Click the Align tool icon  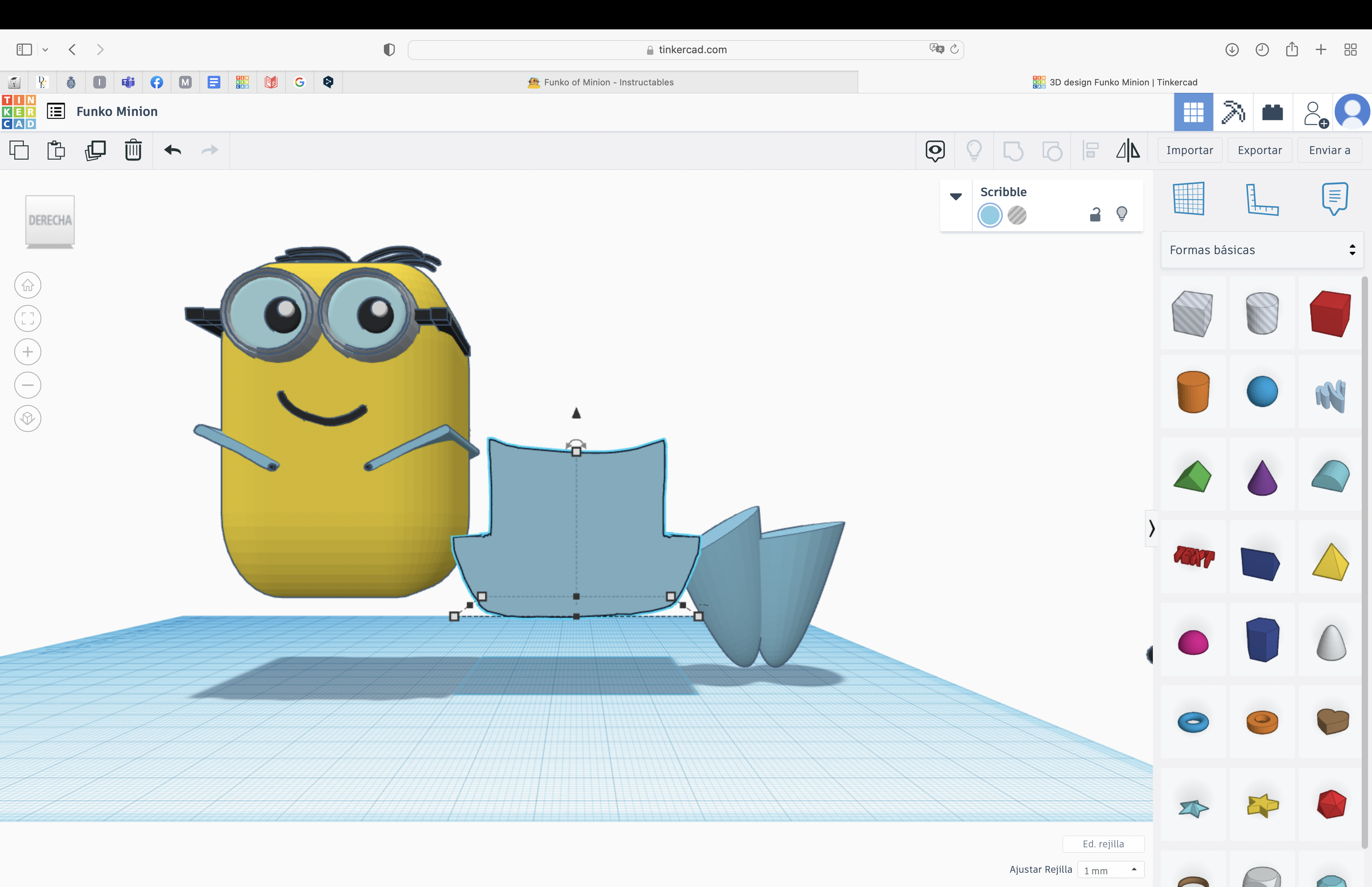[1091, 151]
